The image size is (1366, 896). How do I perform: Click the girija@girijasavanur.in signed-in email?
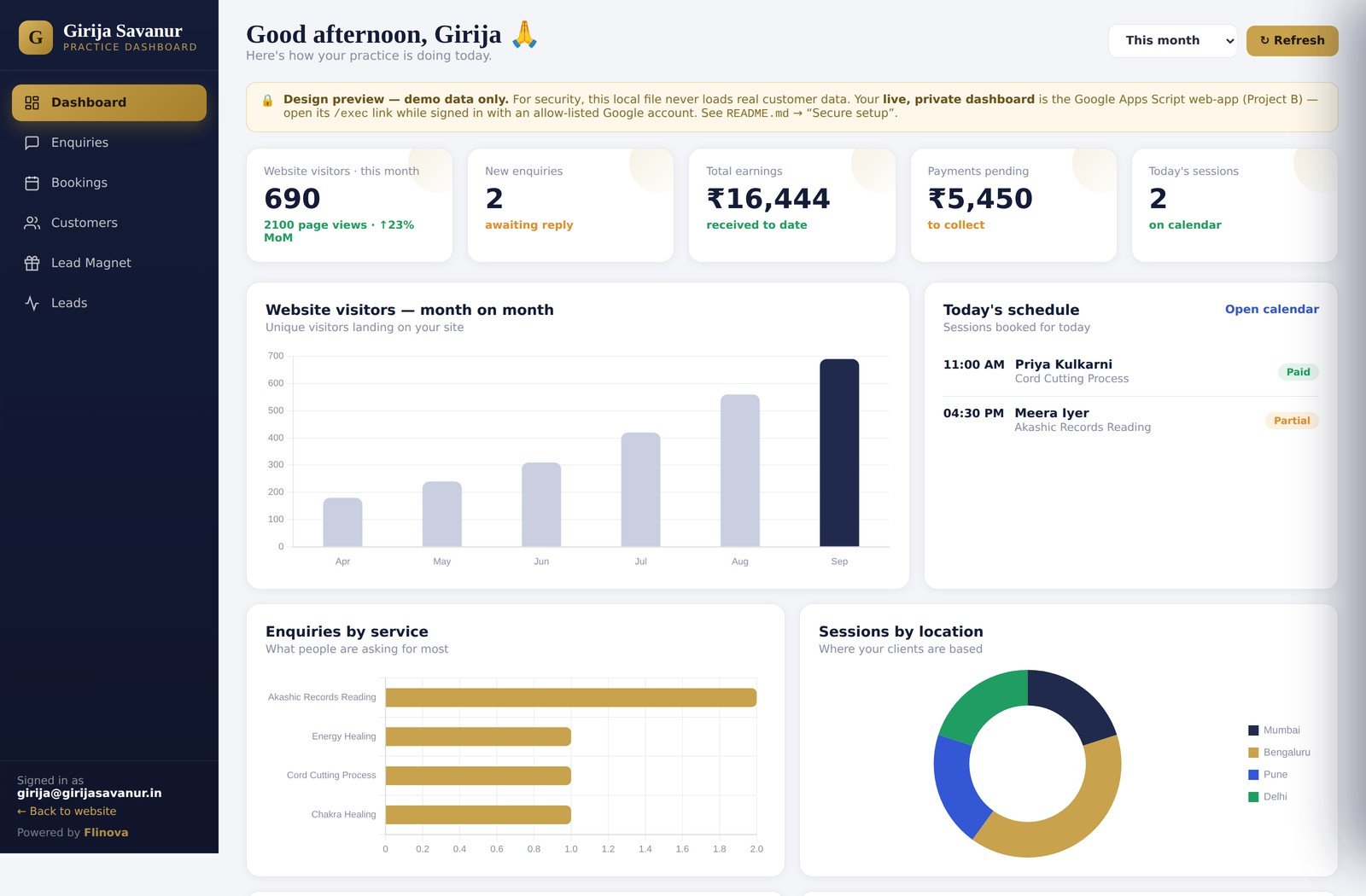(90, 794)
